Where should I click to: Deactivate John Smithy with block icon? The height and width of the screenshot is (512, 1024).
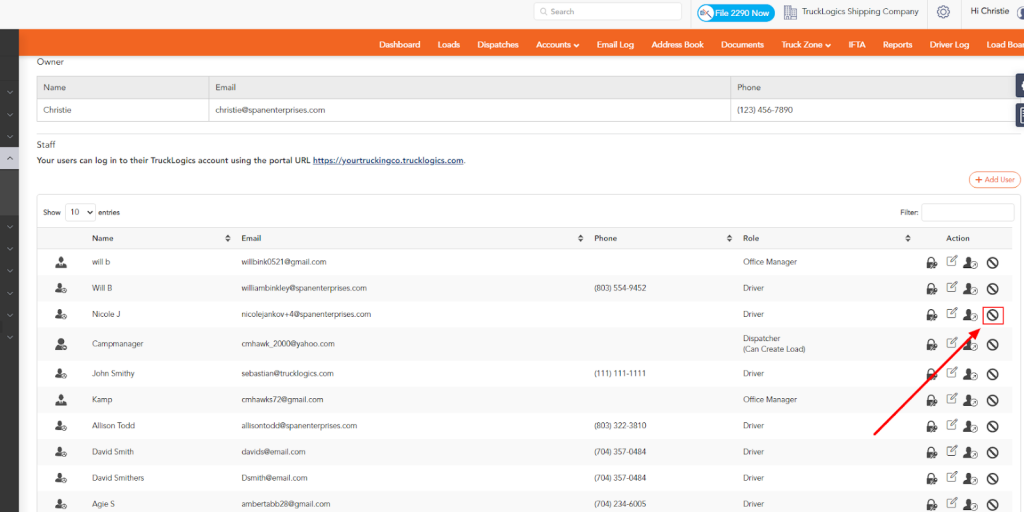pos(992,374)
